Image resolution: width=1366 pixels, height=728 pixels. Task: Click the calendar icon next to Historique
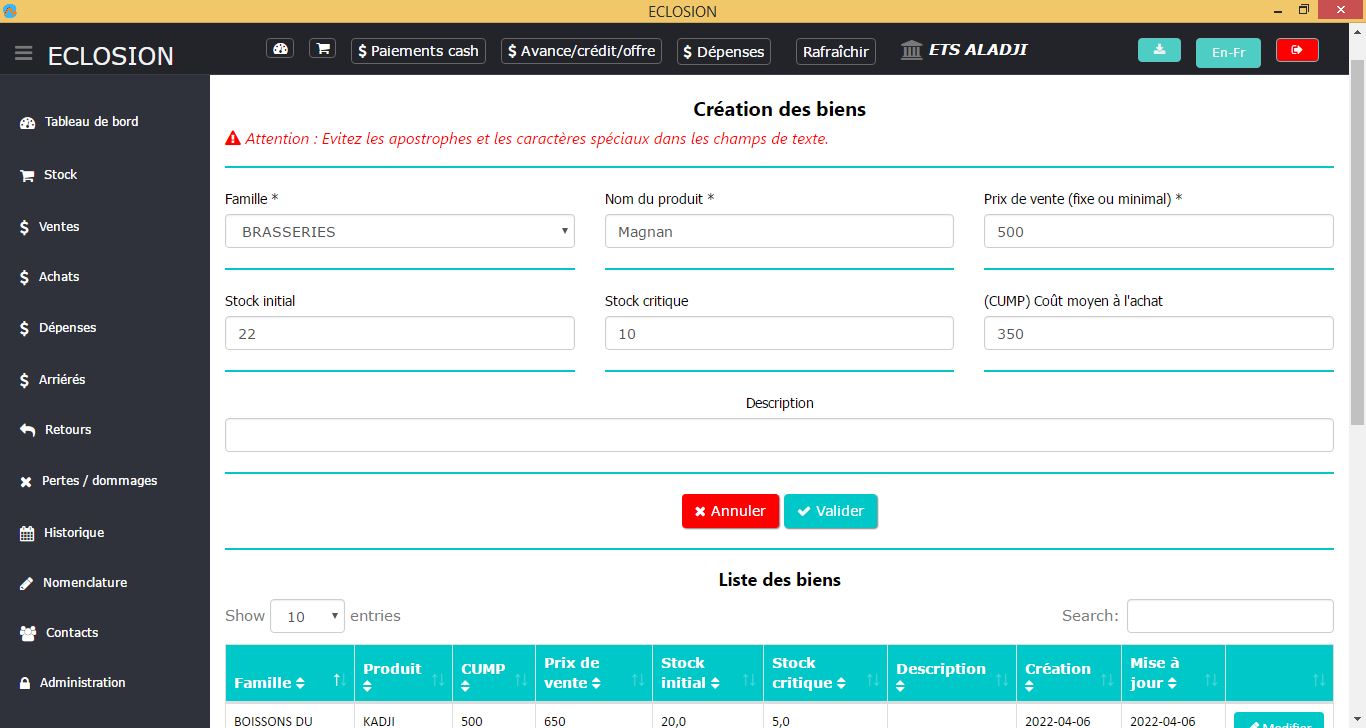coord(27,533)
